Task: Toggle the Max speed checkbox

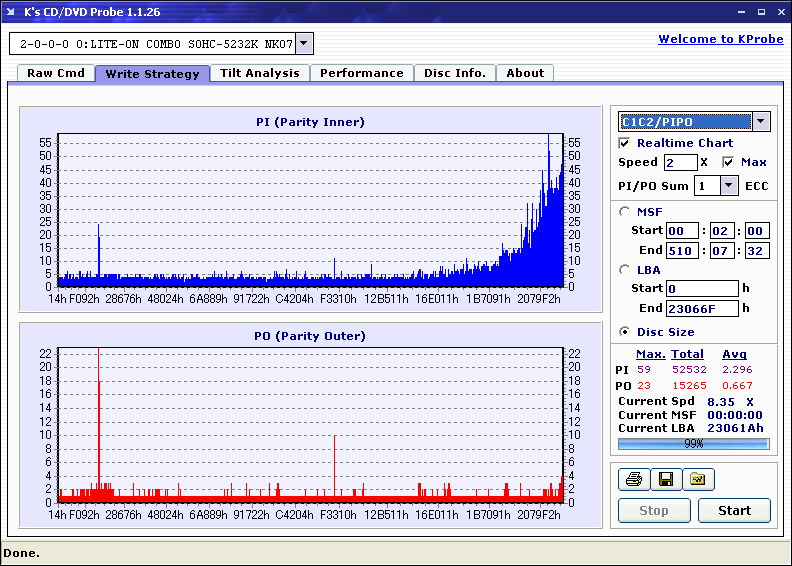Action: (728, 162)
